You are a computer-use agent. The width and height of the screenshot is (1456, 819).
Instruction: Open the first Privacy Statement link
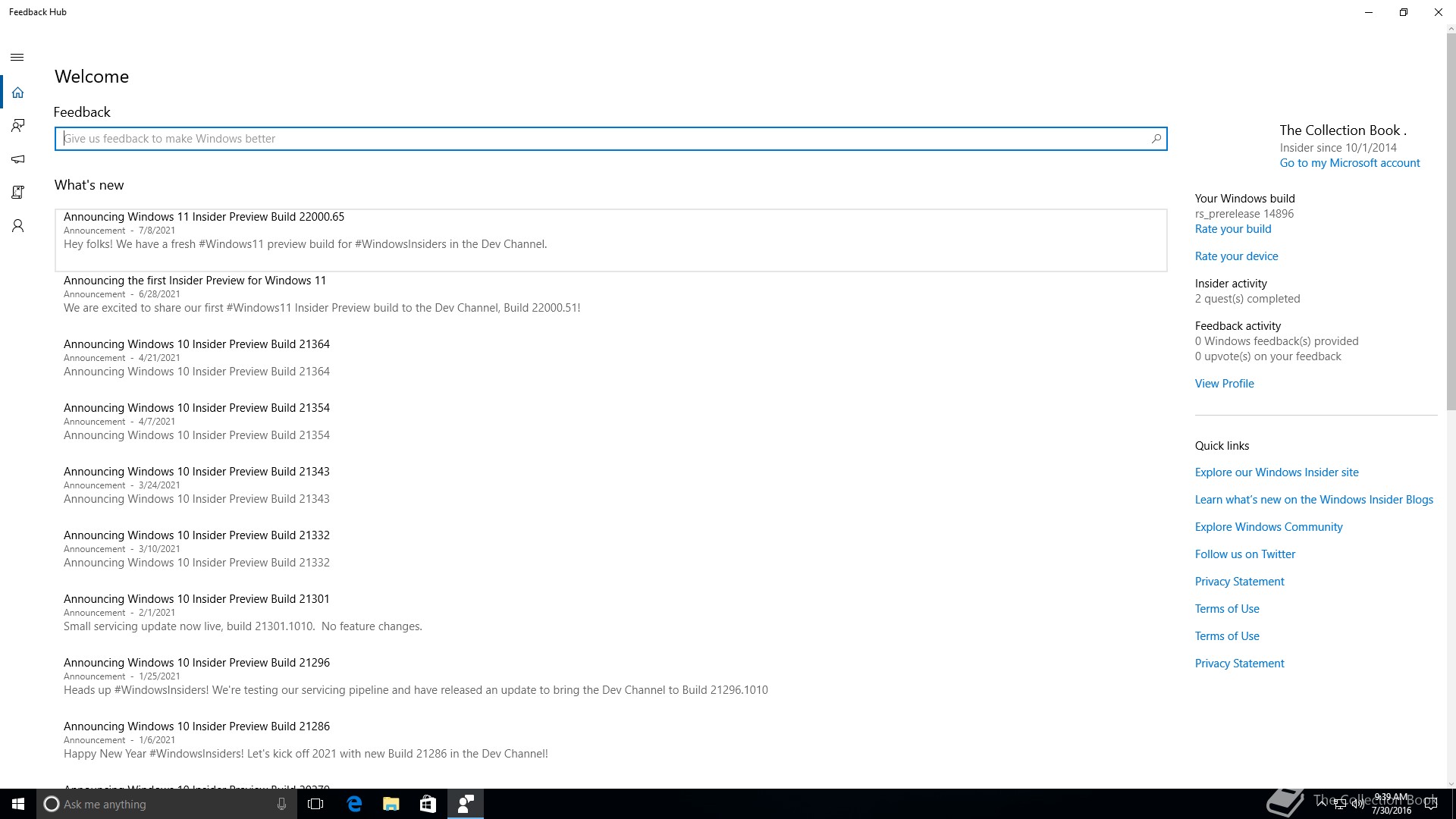(x=1239, y=582)
